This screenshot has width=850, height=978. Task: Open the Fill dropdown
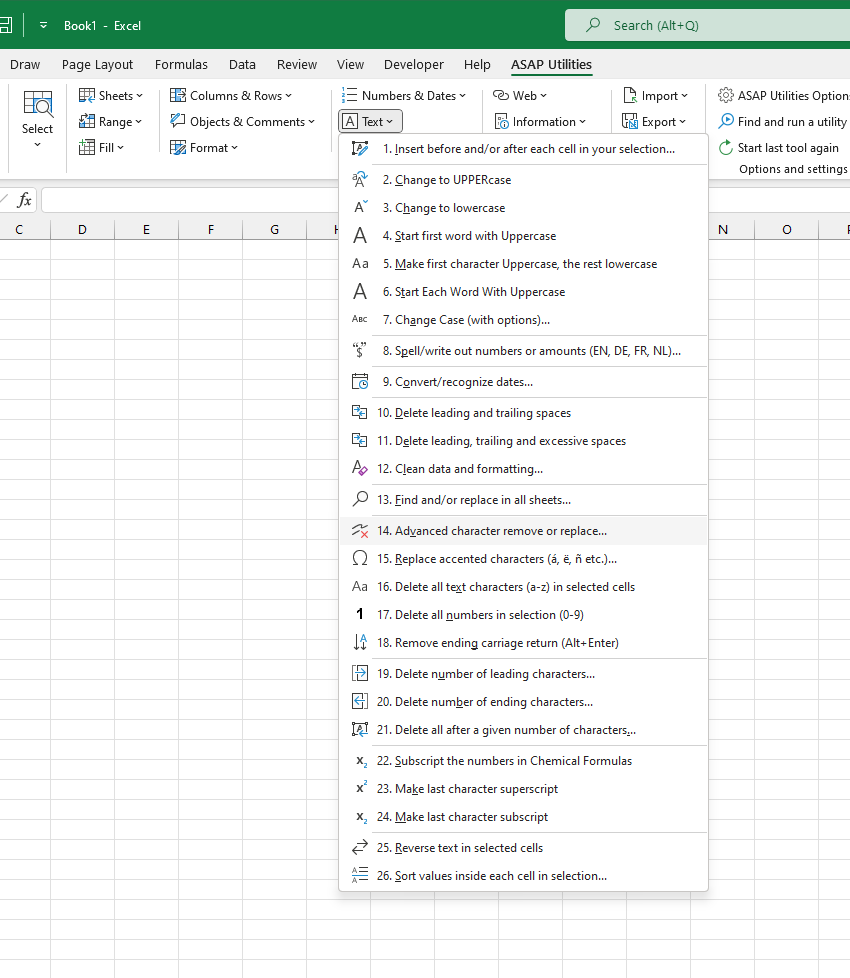point(101,148)
